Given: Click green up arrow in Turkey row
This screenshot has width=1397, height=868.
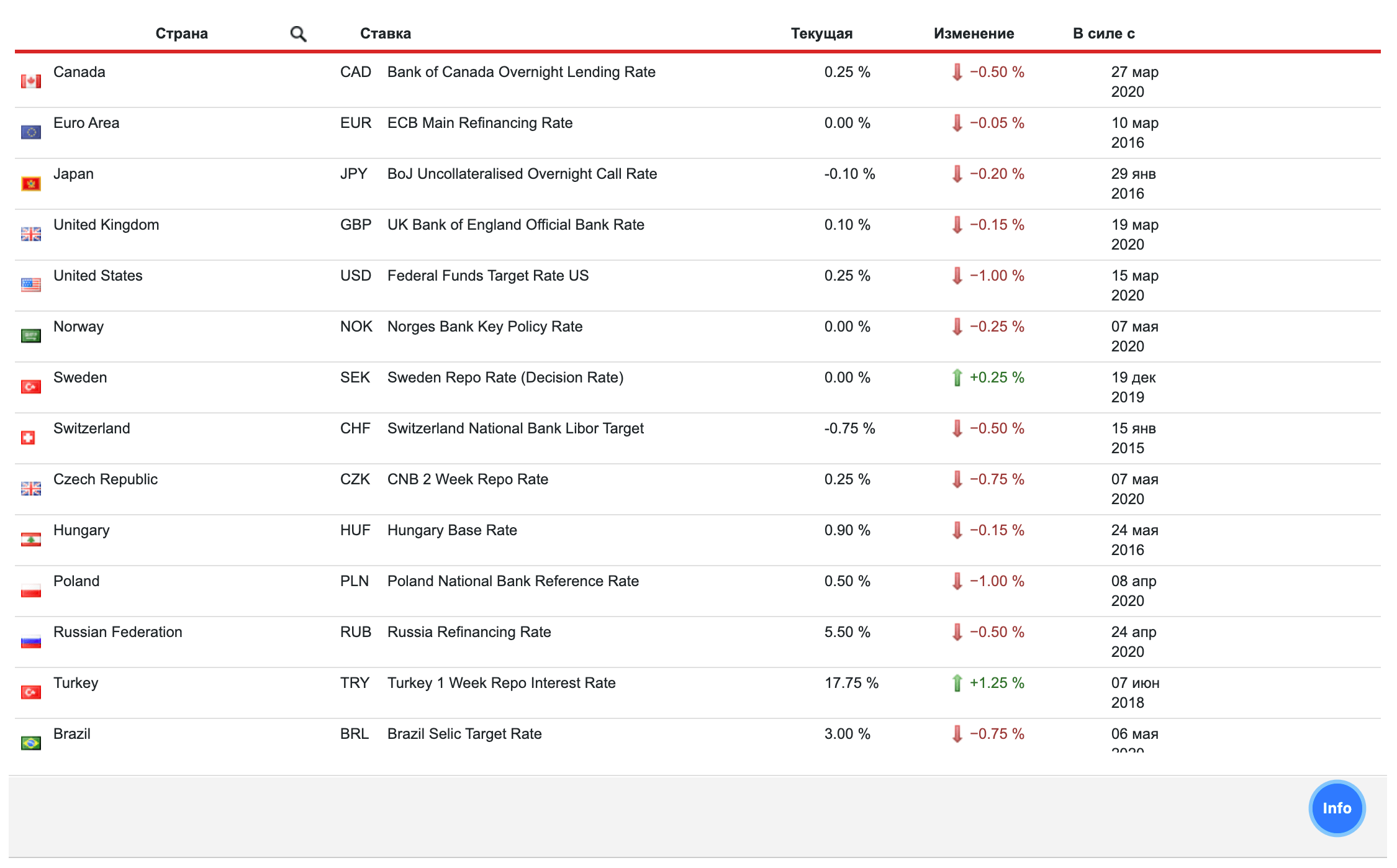Looking at the screenshot, I should tap(957, 683).
